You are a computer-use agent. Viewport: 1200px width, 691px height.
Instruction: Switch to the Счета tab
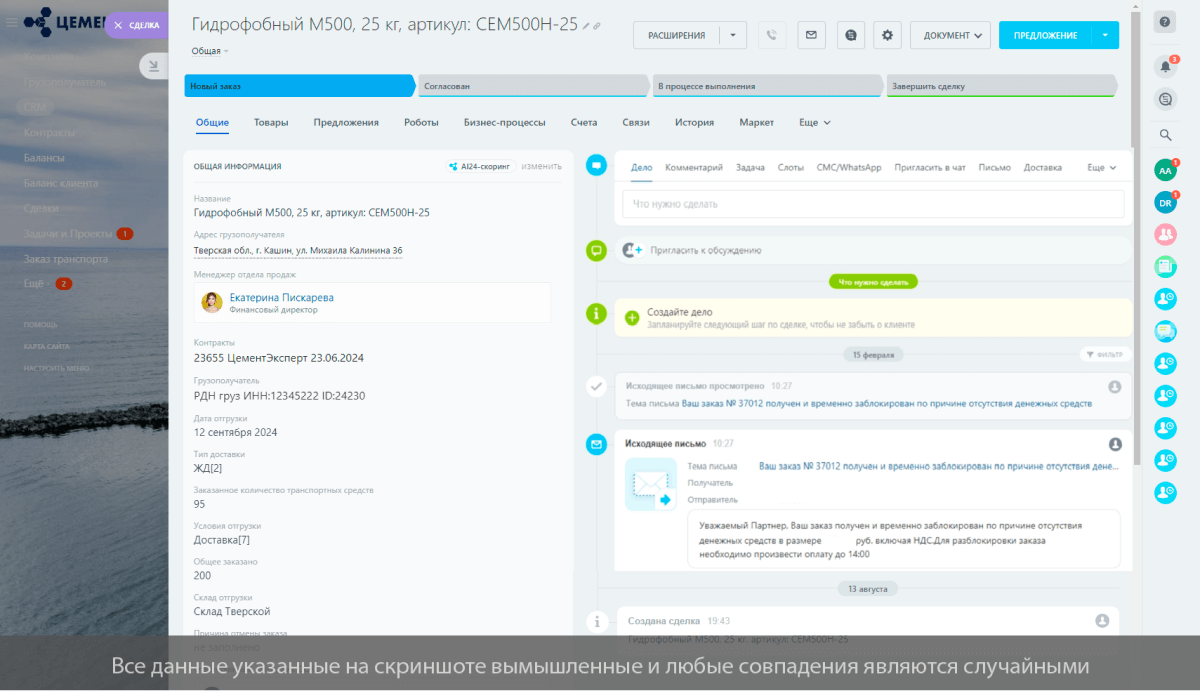point(584,122)
